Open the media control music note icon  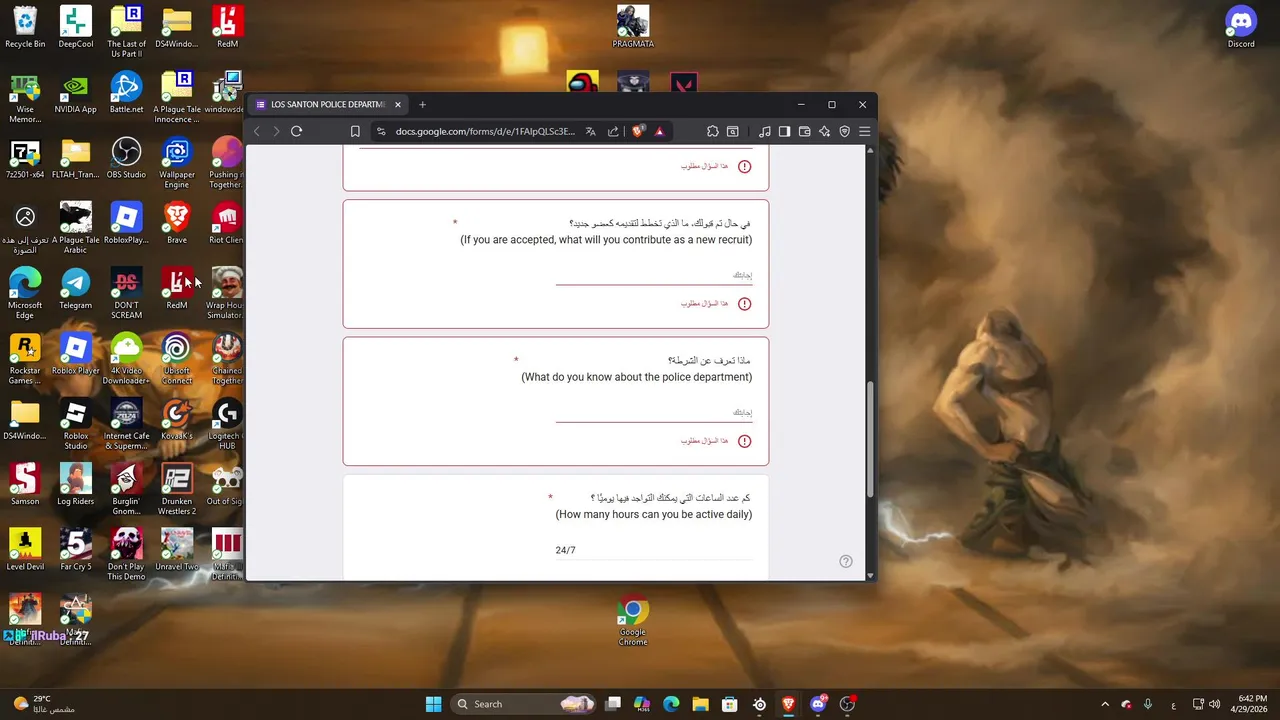point(765,131)
